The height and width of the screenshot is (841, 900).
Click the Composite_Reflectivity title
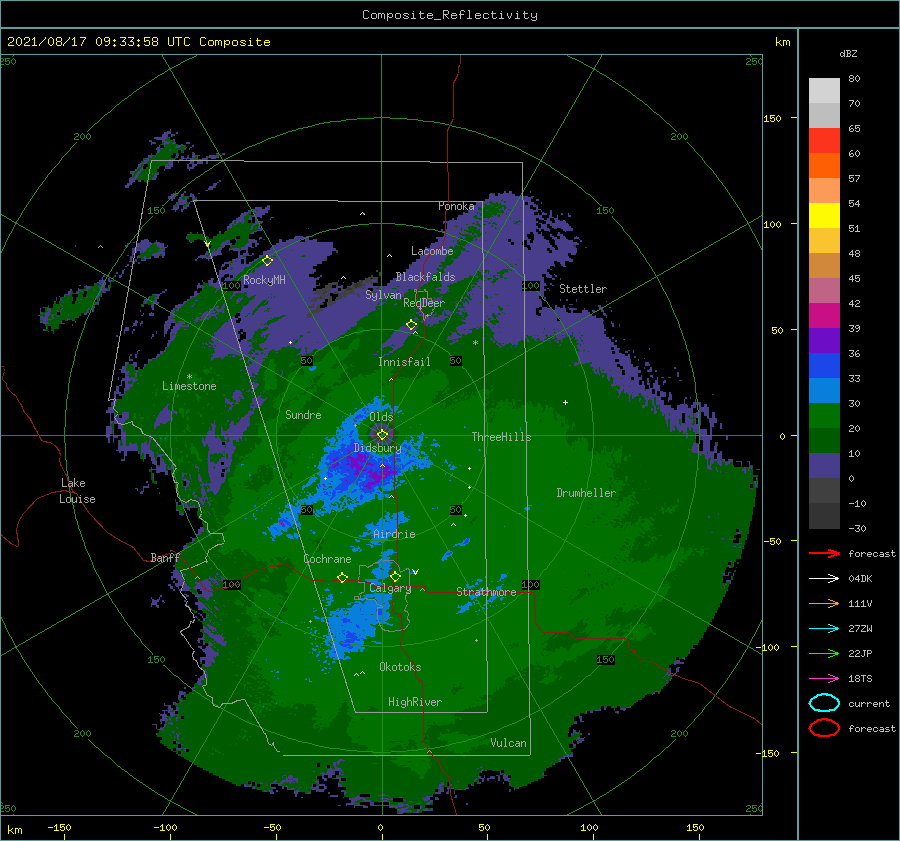pos(449,15)
